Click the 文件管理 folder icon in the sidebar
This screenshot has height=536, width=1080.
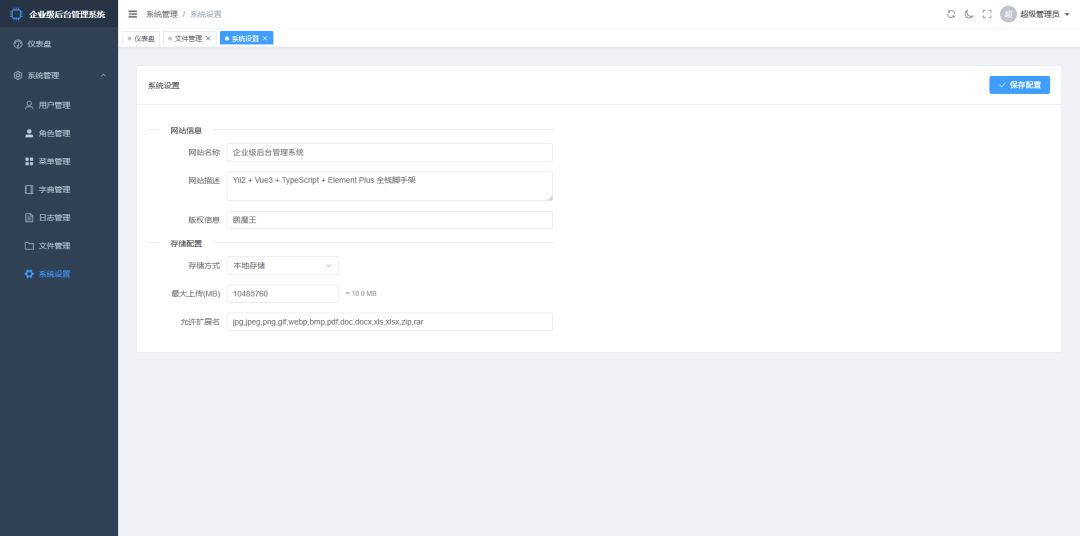(29, 246)
